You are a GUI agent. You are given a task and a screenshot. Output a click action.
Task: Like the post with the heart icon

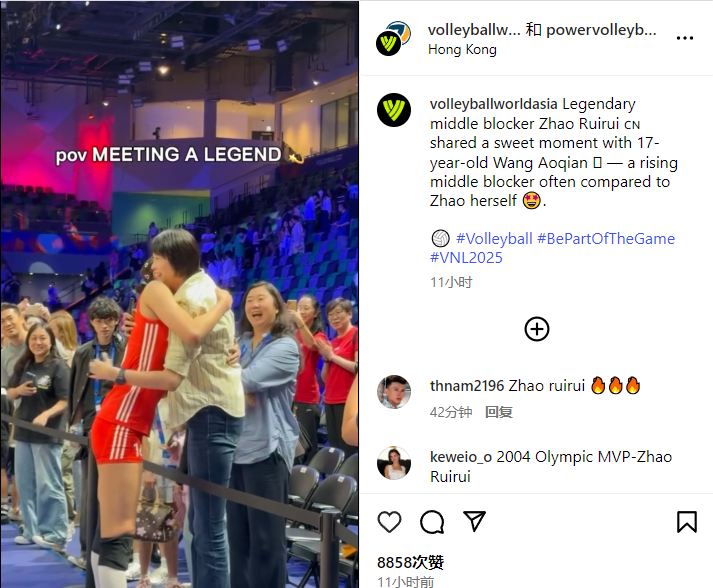click(390, 522)
